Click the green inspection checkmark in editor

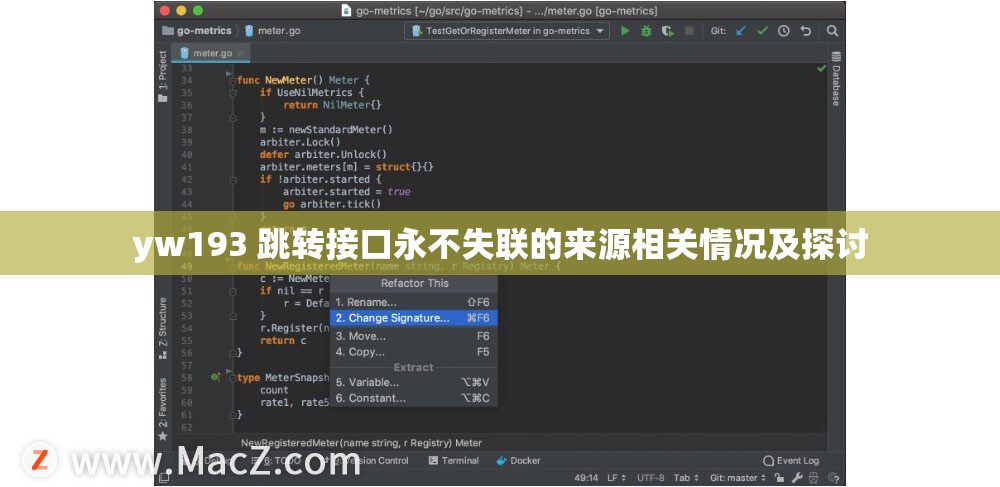(x=821, y=68)
